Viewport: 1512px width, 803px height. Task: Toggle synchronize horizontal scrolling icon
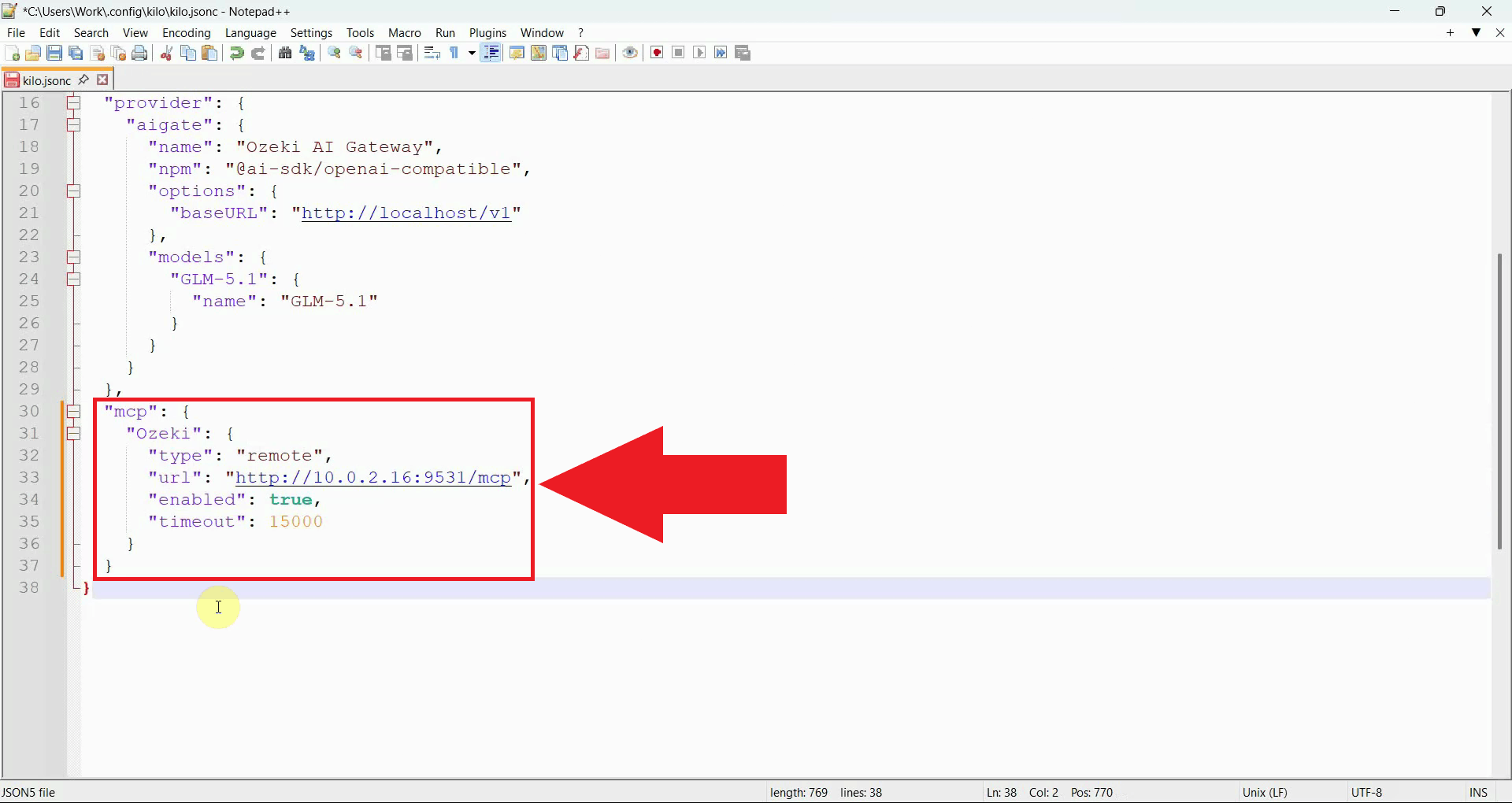coord(405,53)
